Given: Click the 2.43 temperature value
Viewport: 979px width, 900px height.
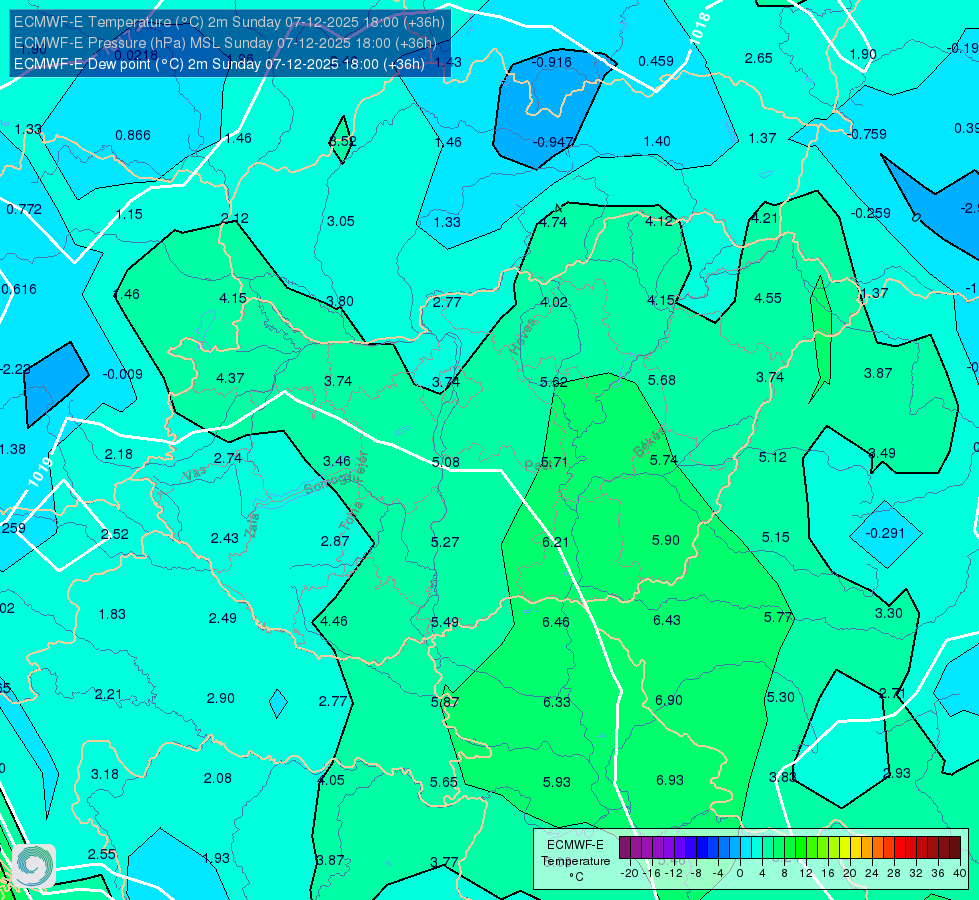Looking at the screenshot, I should pos(225,538).
